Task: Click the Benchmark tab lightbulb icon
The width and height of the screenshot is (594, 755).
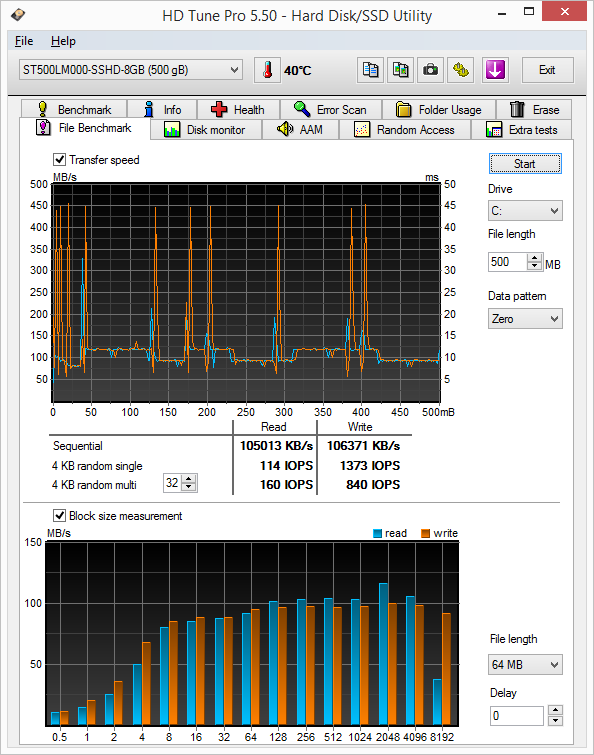Action: pyautogui.click(x=42, y=109)
